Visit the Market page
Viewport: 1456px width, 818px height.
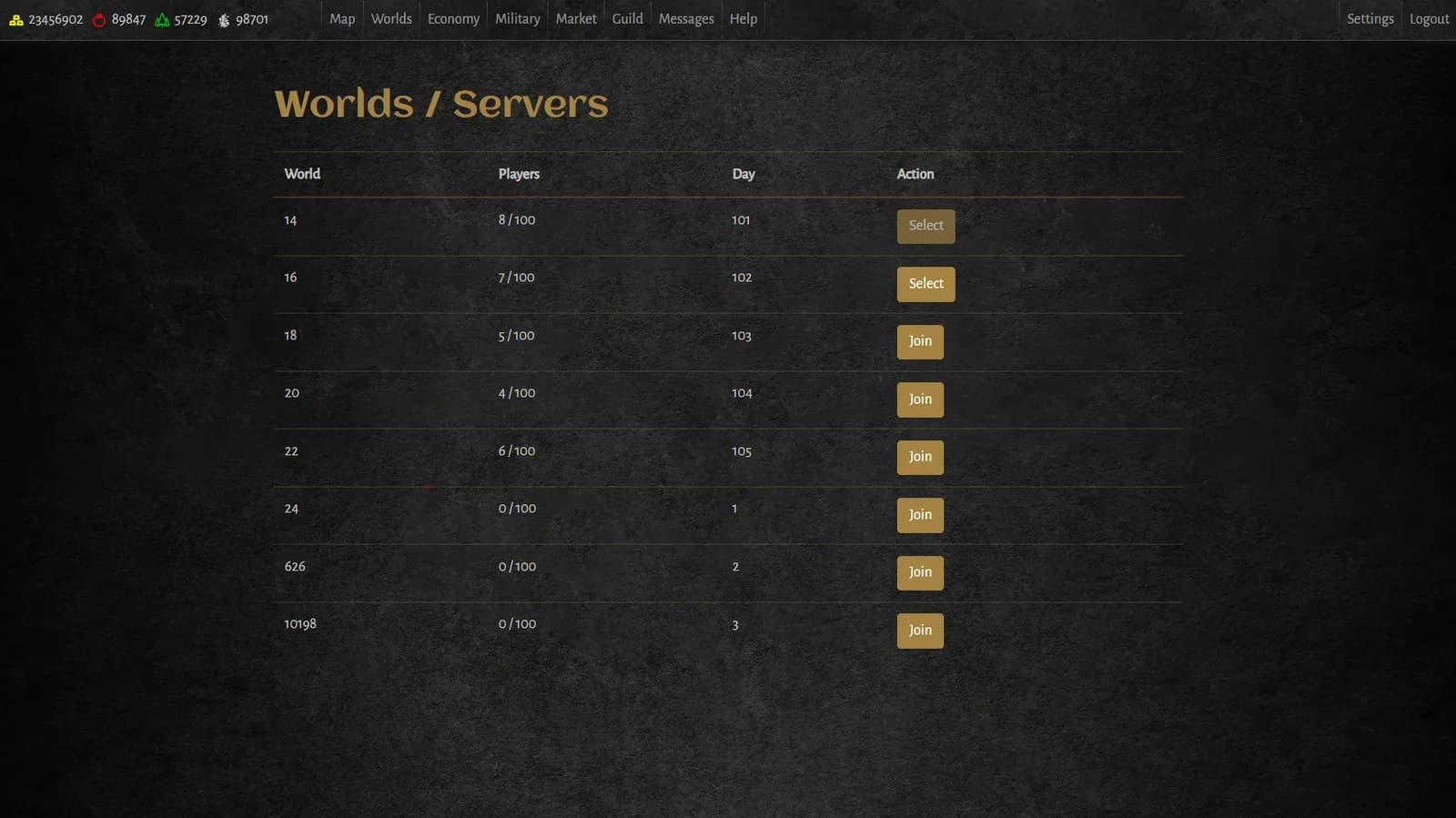pos(576,19)
